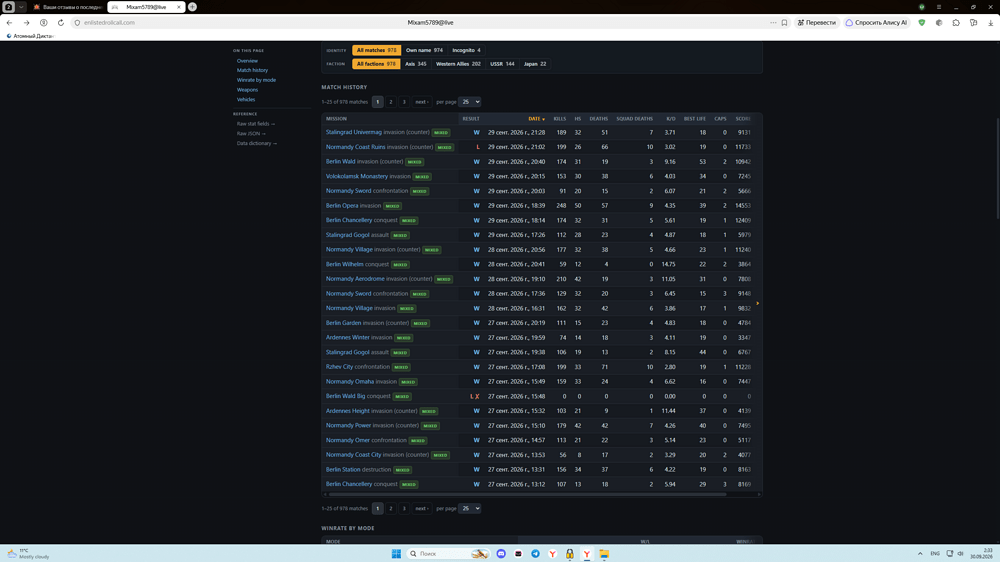This screenshot has height=562, width=1000.
Task: Sort the table by Mission column
Action: tap(336, 119)
